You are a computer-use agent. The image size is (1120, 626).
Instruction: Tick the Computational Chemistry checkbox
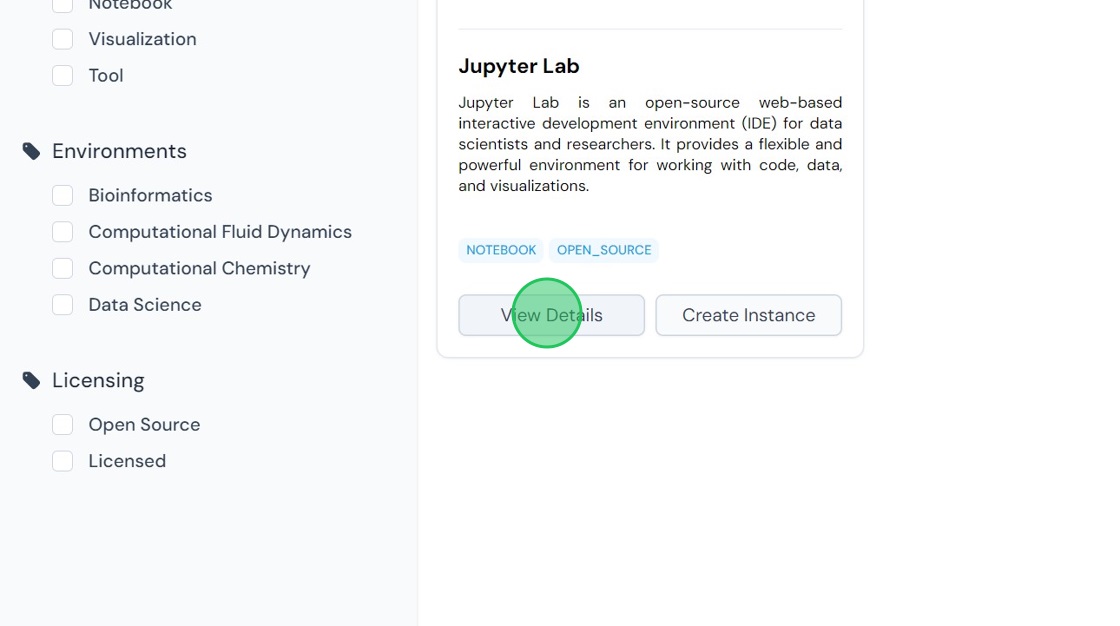pos(62,269)
